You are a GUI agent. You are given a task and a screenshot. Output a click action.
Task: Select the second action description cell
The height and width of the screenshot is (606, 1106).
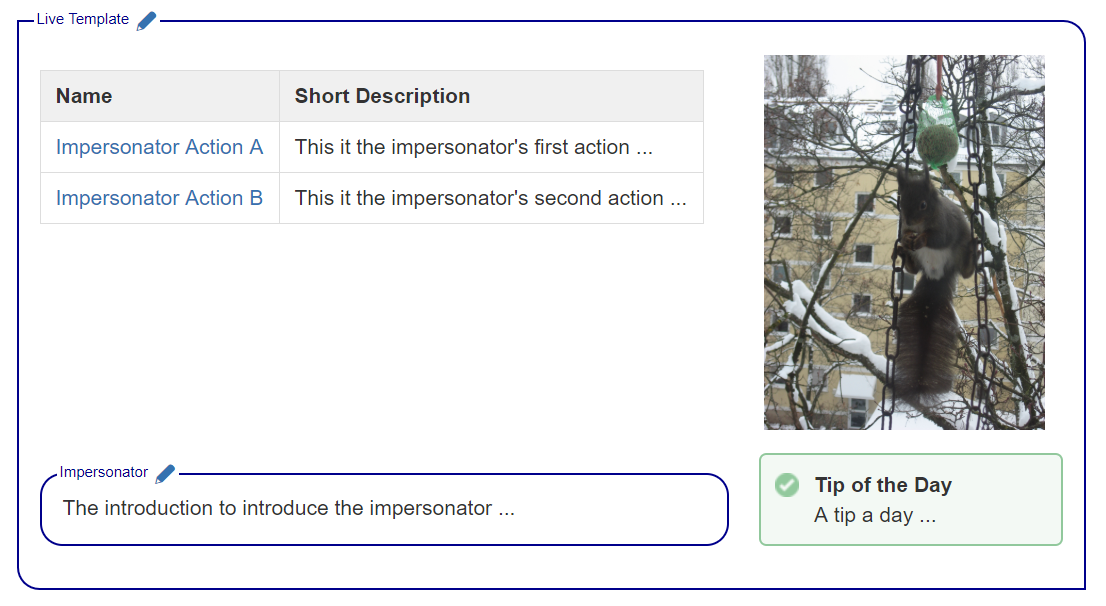pos(490,198)
